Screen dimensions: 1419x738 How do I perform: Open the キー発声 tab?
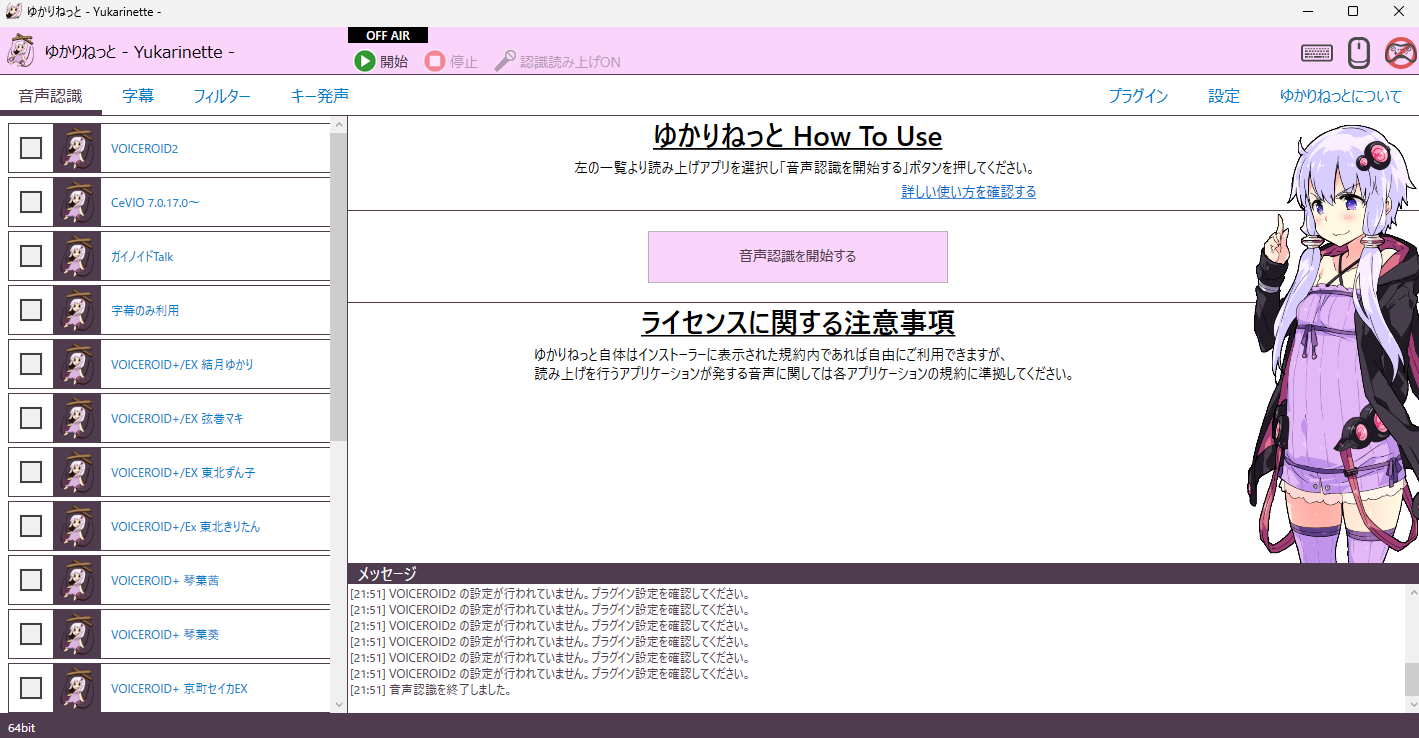click(x=319, y=97)
